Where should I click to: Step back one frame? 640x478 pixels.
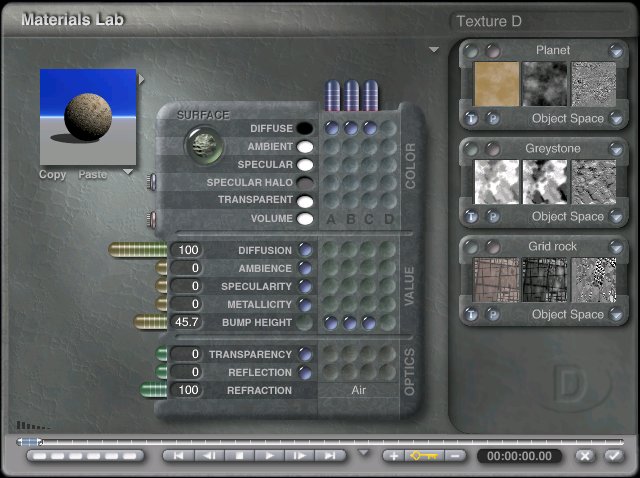(209, 456)
